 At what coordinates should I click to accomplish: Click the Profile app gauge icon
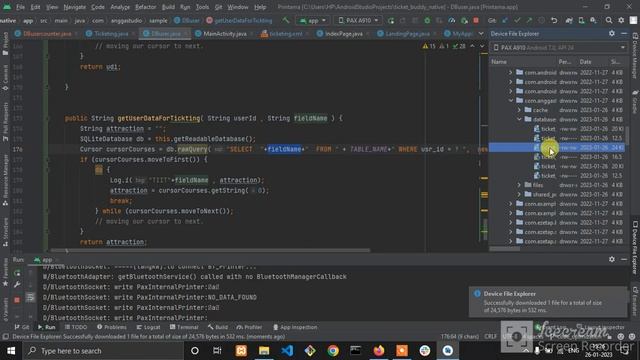click(x=451, y=20)
